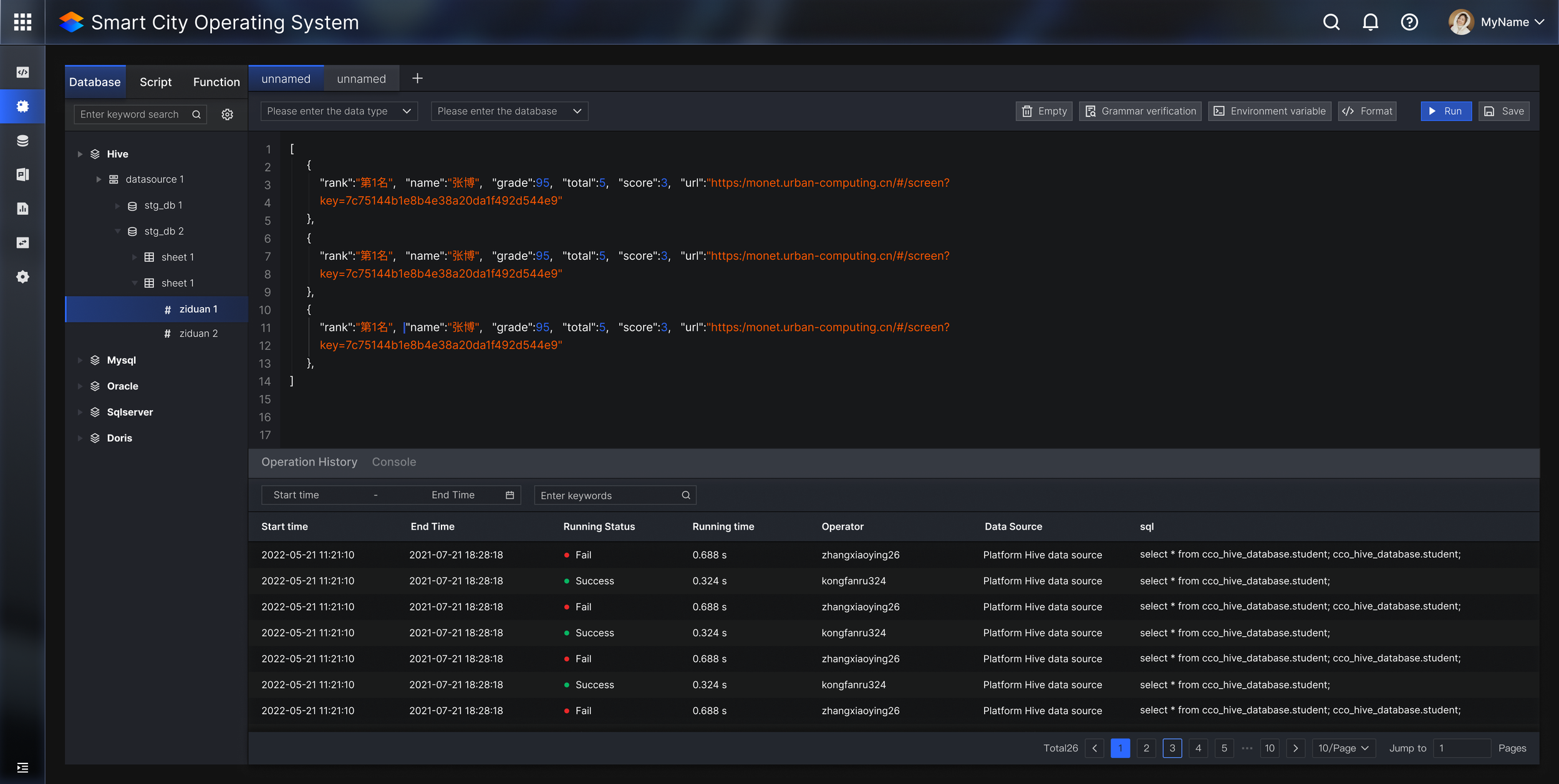Open the help question mark icon

pos(1409,22)
